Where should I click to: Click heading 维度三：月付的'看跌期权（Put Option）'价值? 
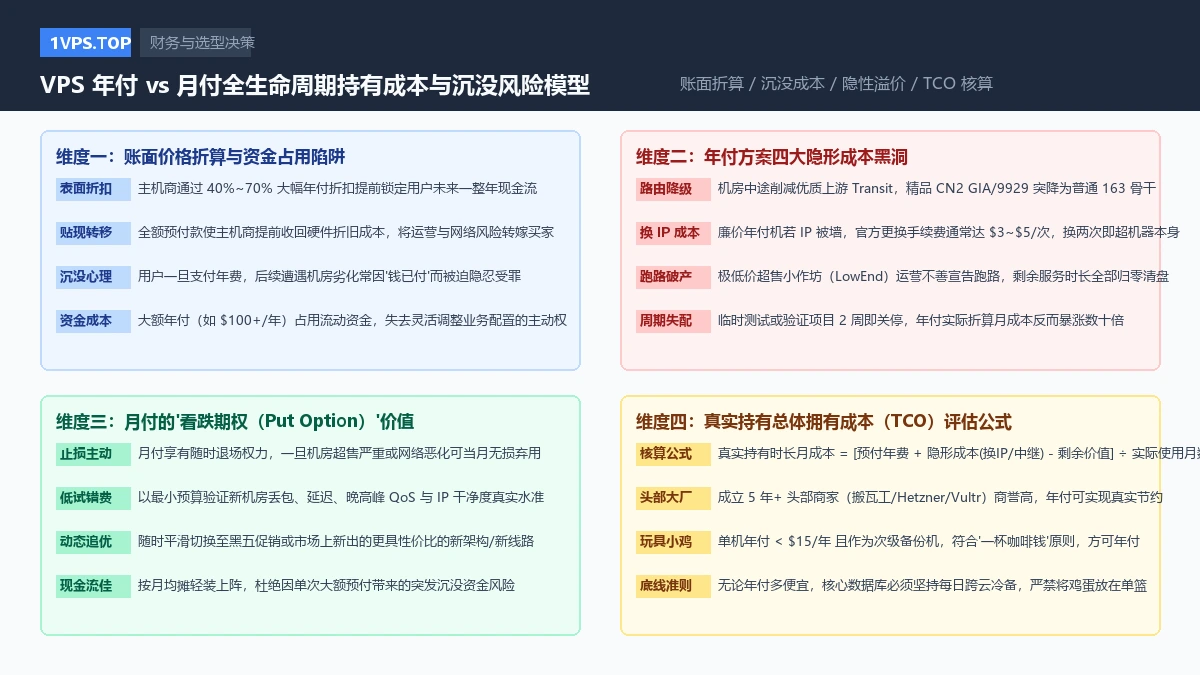(235, 422)
